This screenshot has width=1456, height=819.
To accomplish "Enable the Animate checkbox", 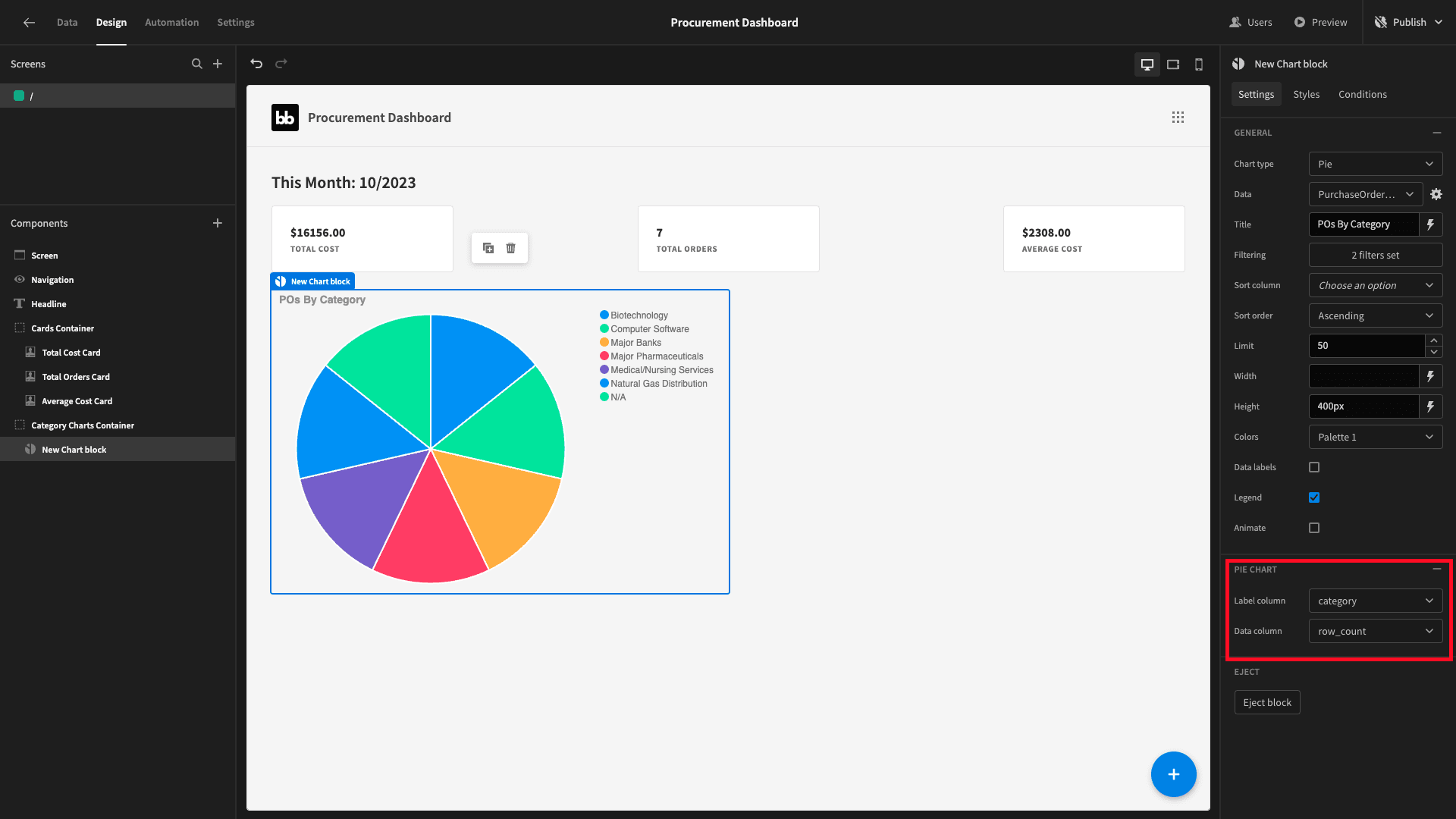I will click(x=1314, y=528).
